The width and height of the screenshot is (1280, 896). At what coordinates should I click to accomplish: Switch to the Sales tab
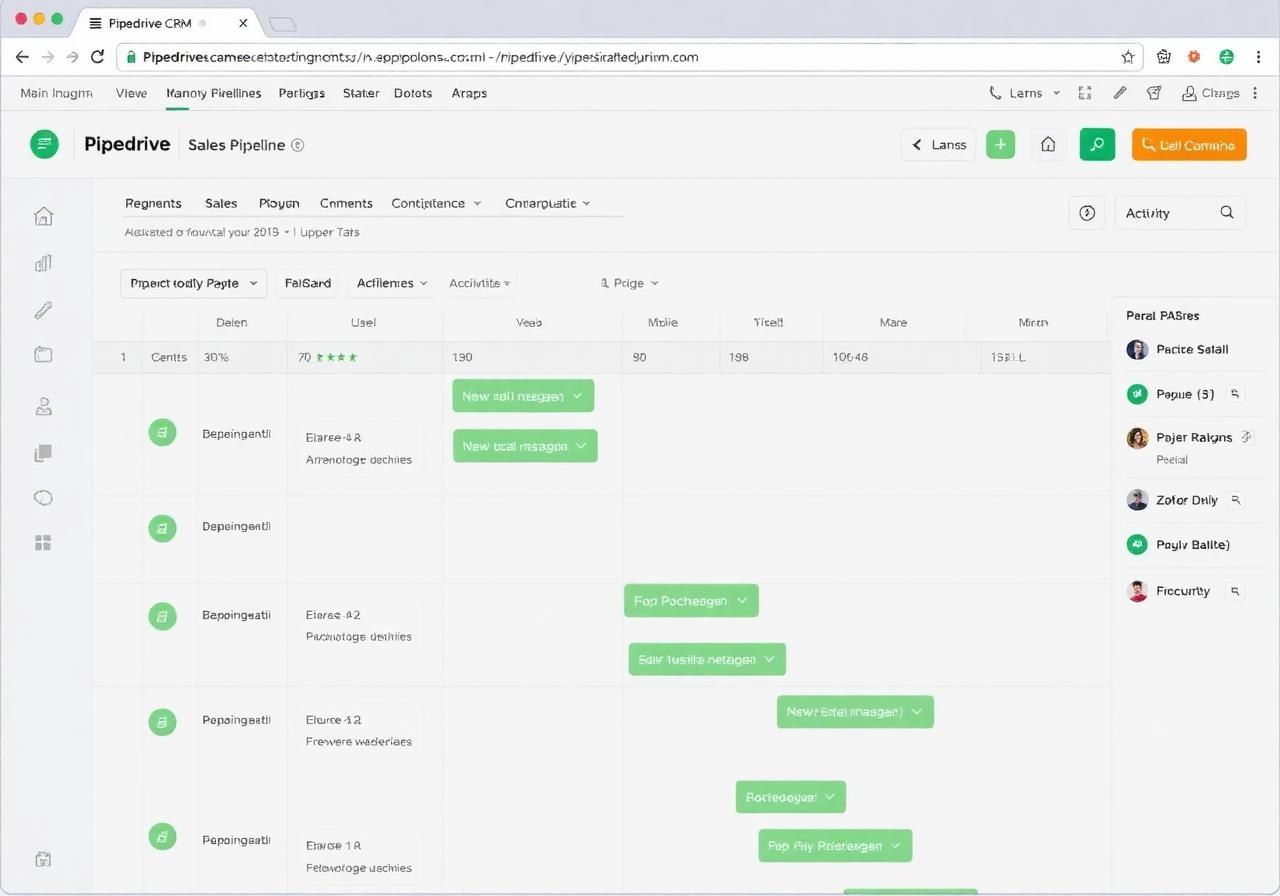(x=221, y=203)
